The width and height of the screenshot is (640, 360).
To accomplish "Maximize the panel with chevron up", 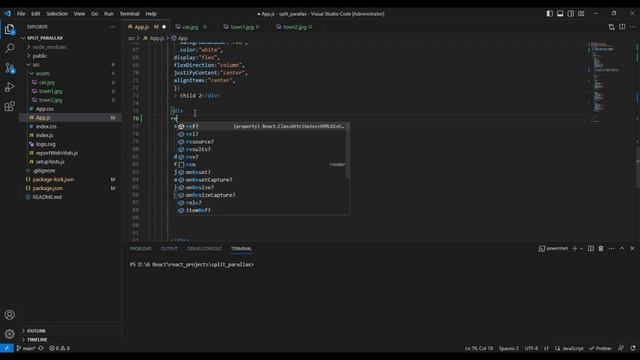I will coord(622,249).
